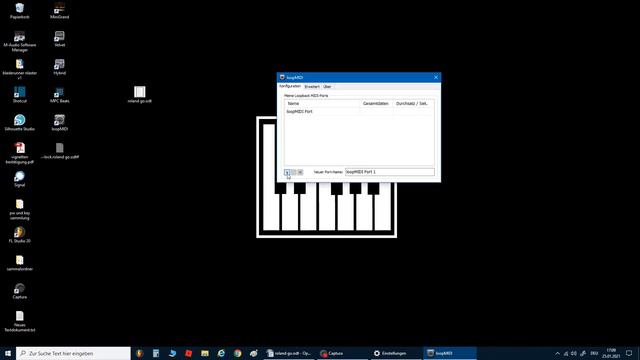Open the notification center
The width and height of the screenshot is (640, 360).
point(629,353)
